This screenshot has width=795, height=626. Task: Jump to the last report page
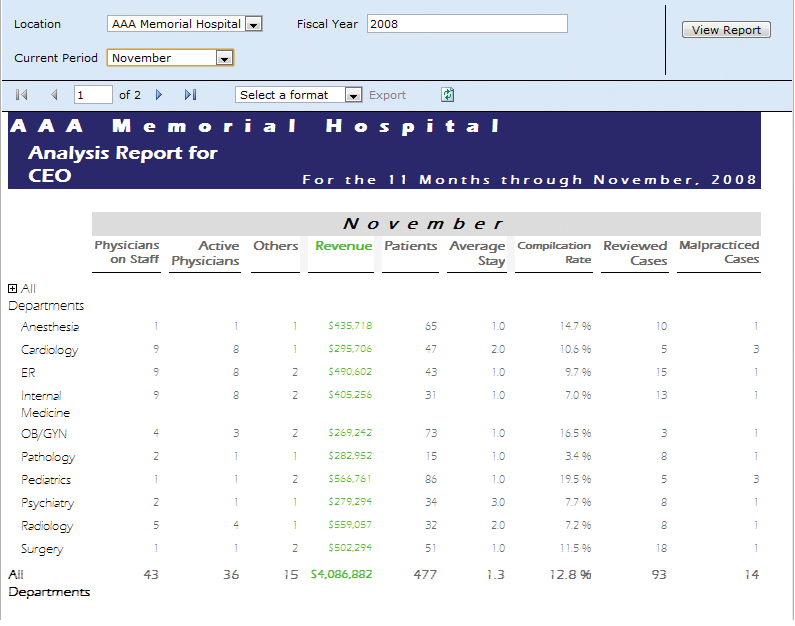click(190, 95)
